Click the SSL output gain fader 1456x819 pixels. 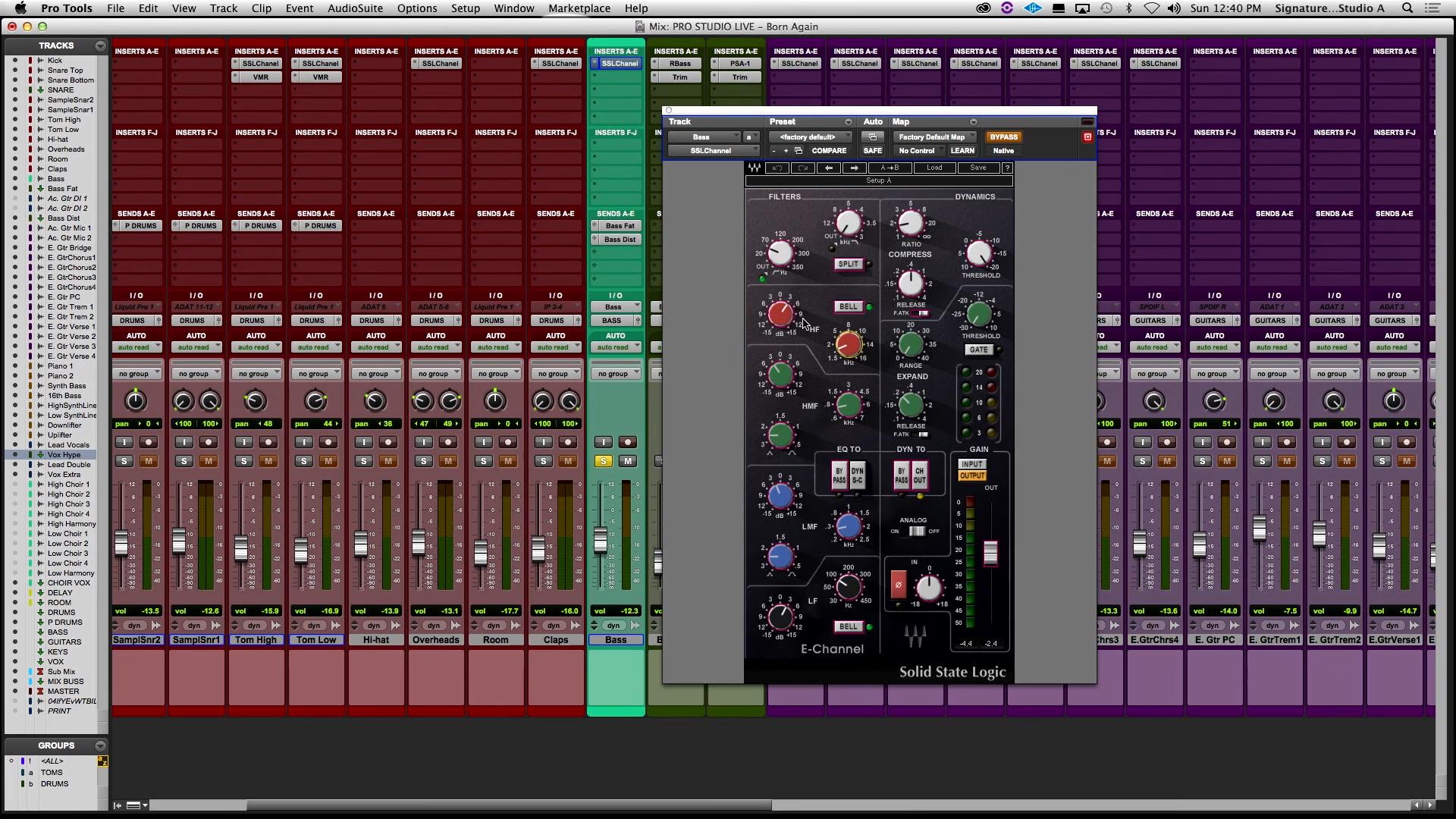coord(990,553)
